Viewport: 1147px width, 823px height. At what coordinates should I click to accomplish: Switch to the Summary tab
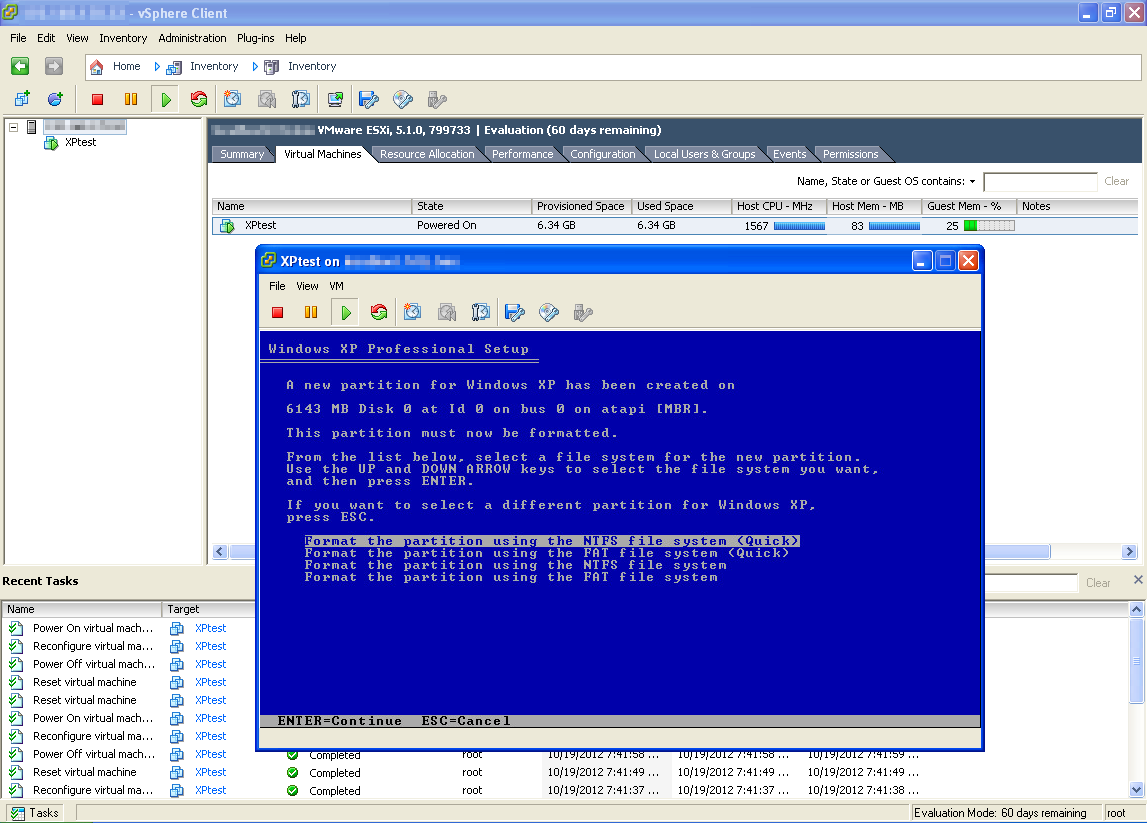(x=241, y=154)
